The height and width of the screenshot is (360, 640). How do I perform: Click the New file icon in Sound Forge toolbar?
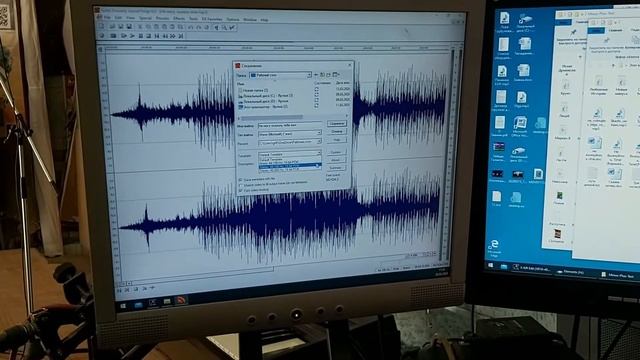tap(101, 27)
